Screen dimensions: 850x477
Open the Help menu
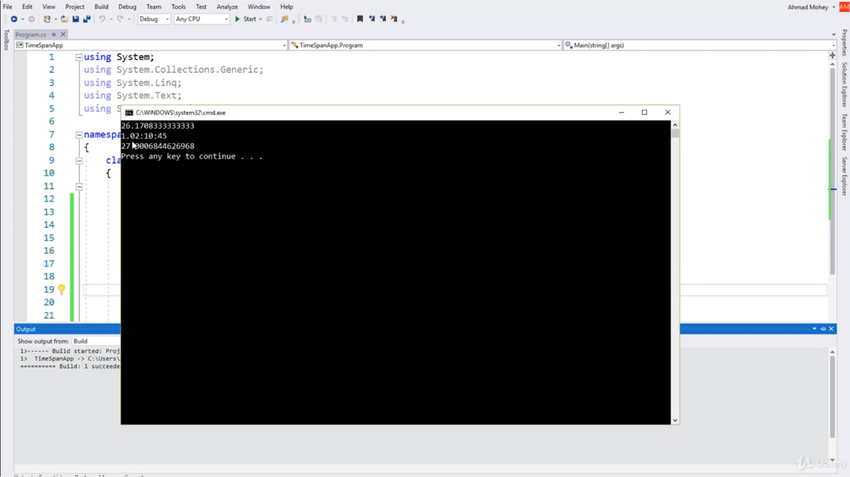tap(287, 7)
